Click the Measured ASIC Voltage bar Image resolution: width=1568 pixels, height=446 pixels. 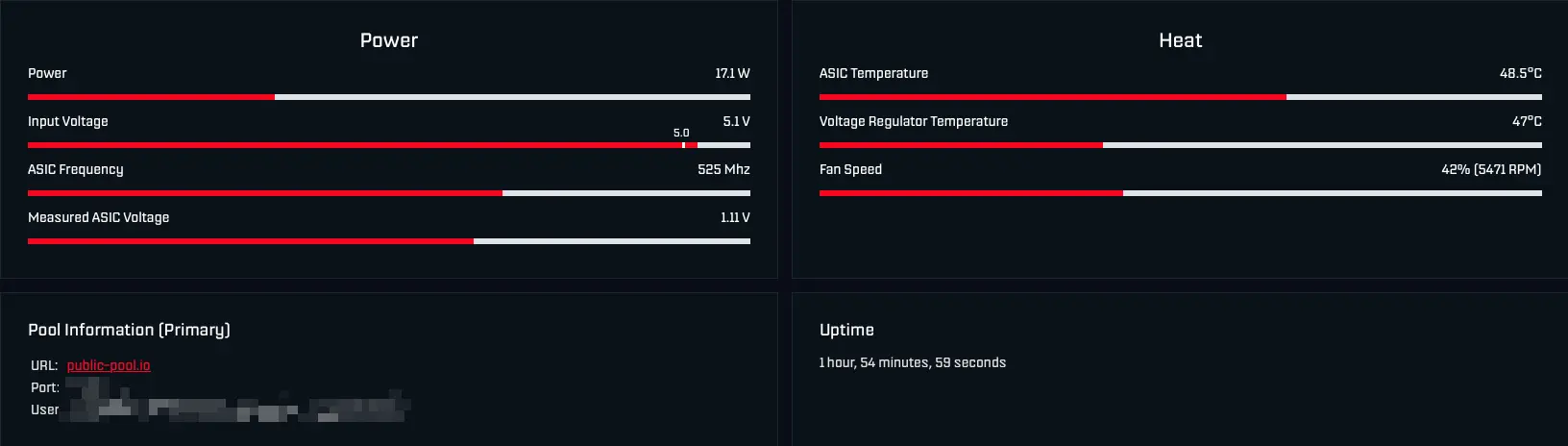(x=388, y=241)
